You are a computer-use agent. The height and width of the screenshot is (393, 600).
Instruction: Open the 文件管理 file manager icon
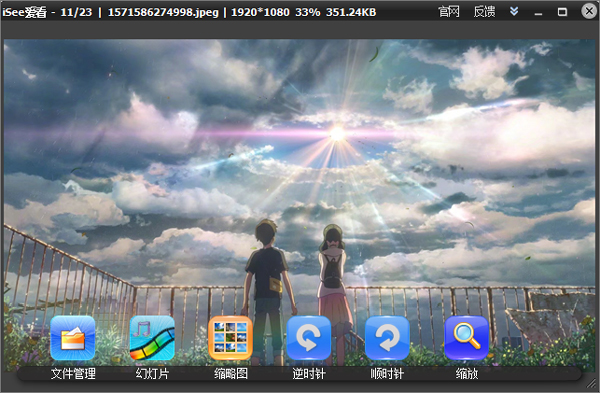[x=73, y=338]
